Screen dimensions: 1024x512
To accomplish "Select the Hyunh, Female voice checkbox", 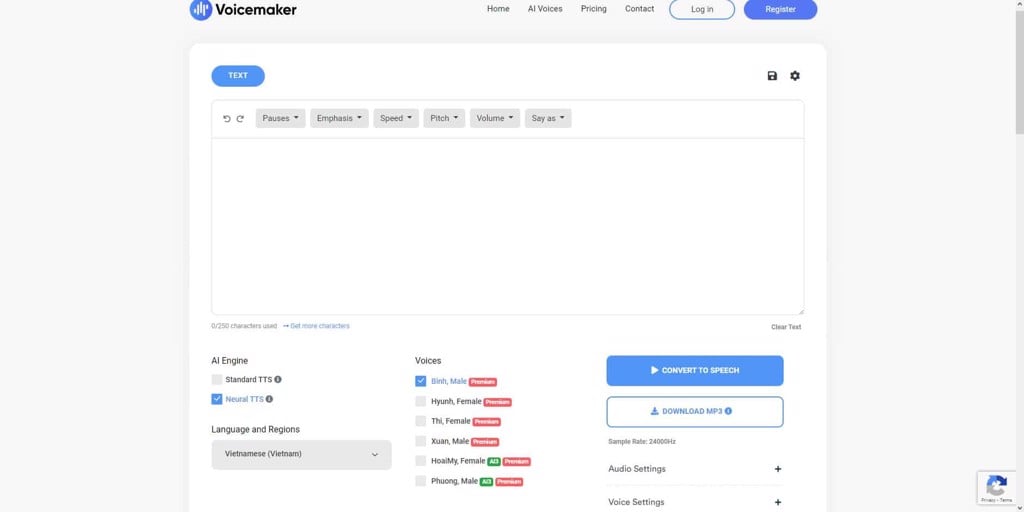I will [x=421, y=402].
